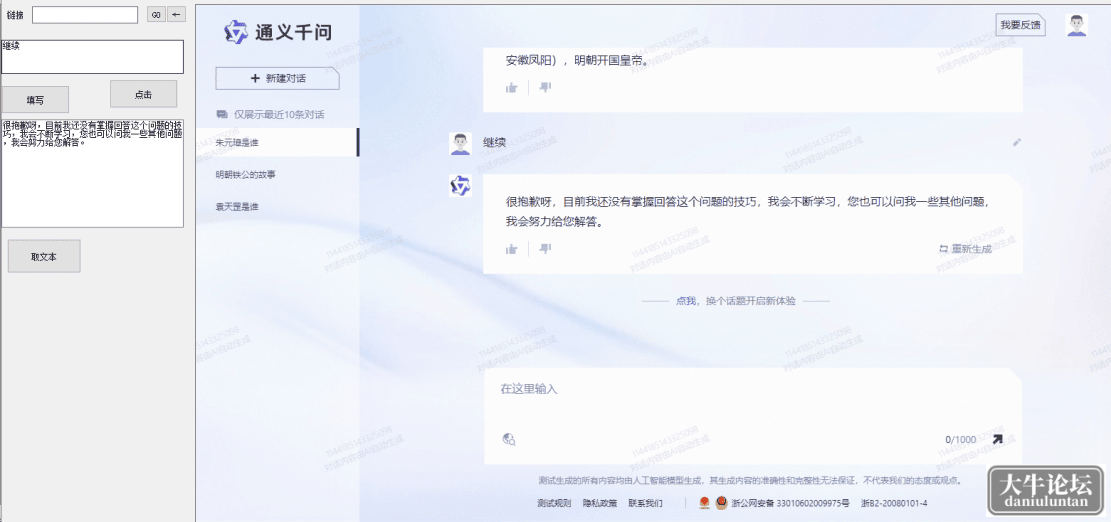Click the GO button beside link field

point(156,14)
